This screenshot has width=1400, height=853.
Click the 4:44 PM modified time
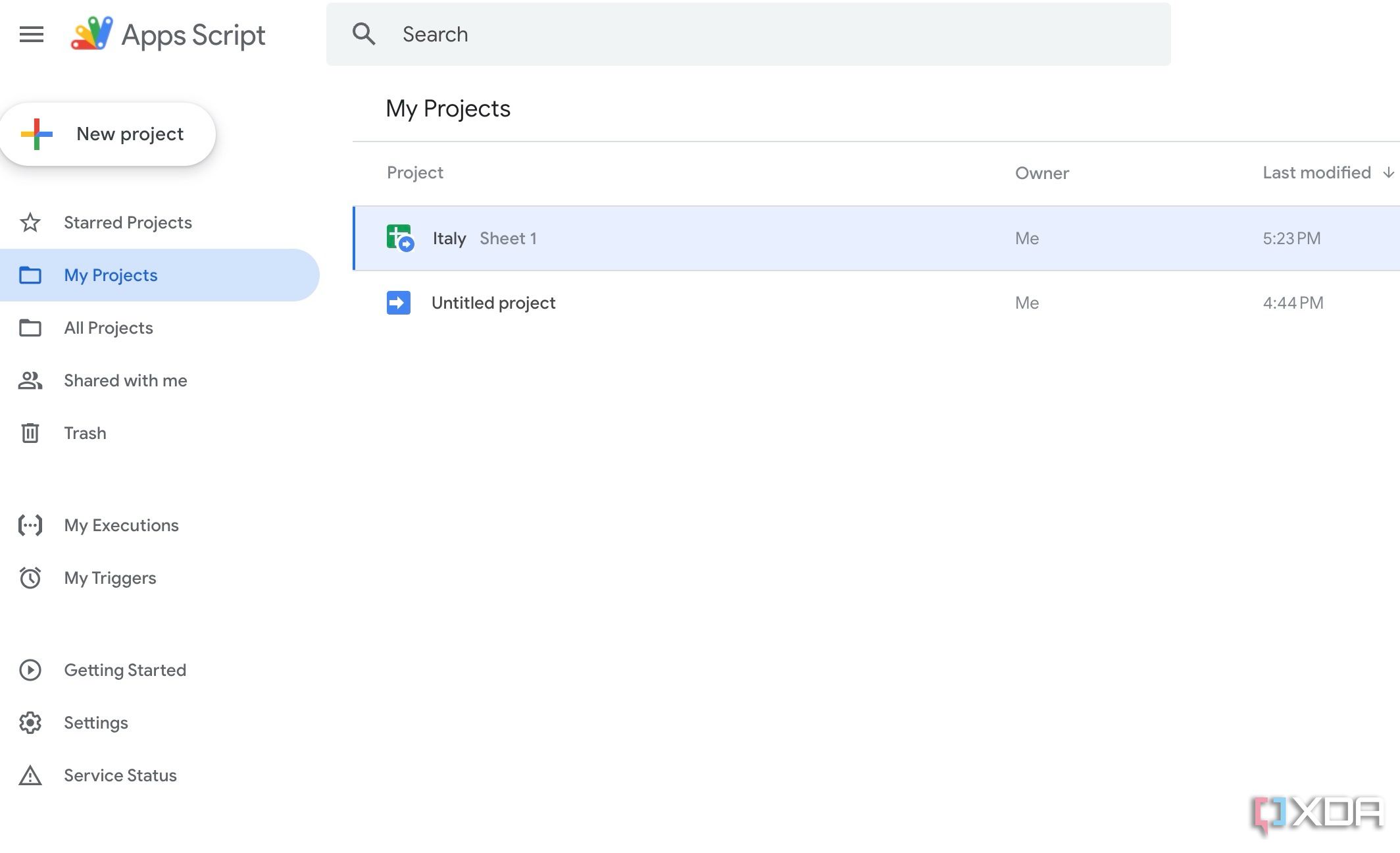[1293, 303]
